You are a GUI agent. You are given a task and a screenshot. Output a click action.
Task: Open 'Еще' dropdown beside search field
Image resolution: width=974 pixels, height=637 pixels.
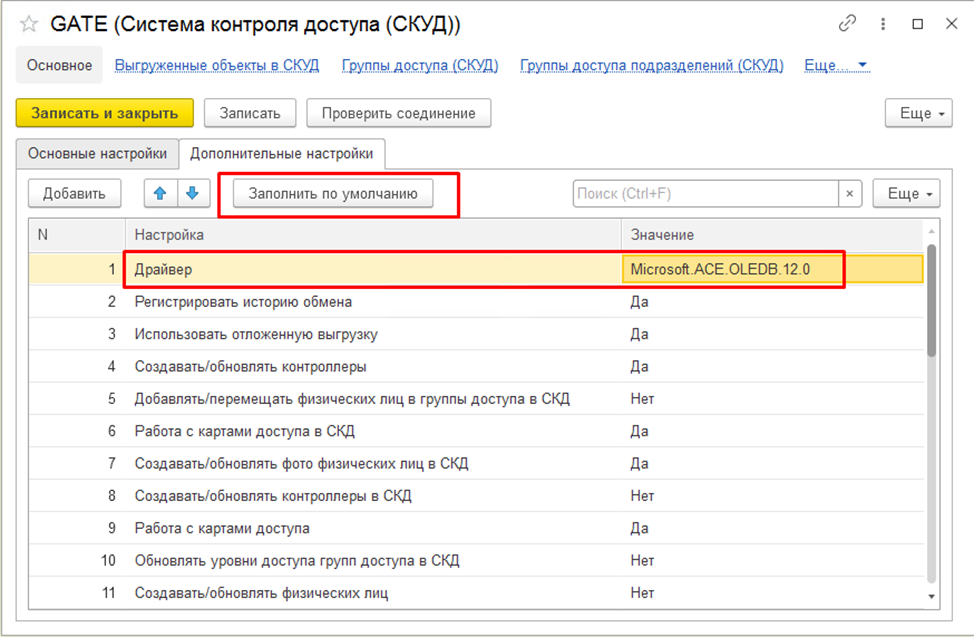coord(906,193)
